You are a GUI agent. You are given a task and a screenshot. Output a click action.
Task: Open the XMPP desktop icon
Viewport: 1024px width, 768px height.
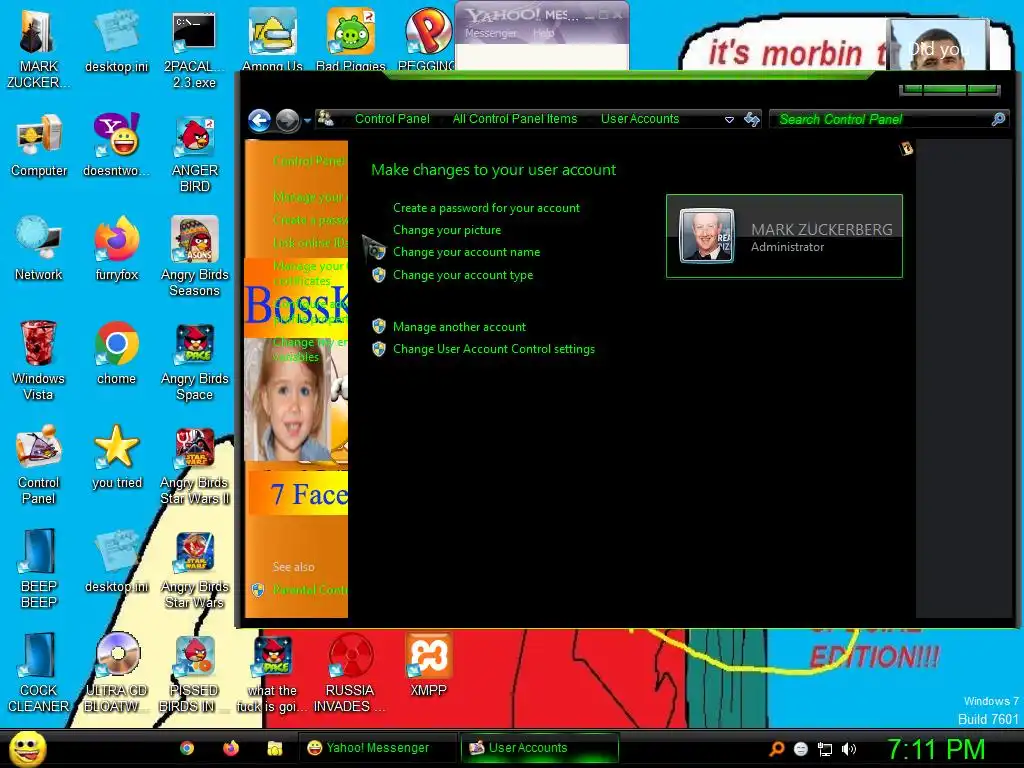428,664
